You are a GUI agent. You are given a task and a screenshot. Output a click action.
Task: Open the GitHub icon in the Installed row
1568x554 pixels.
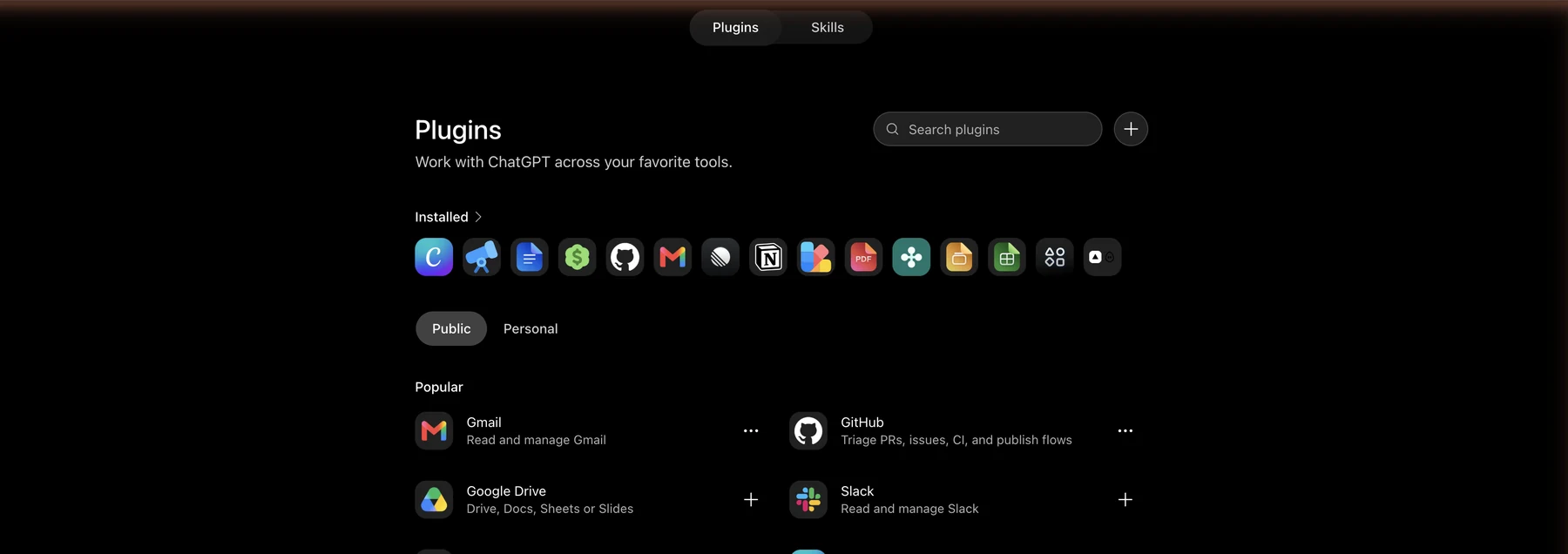coord(625,257)
